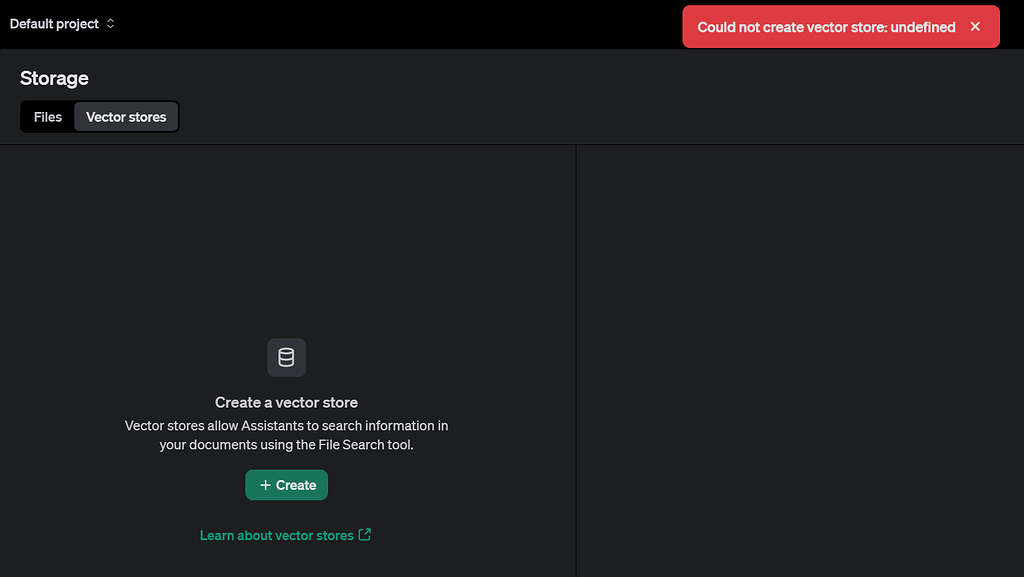Open the Learn about vector stores link
Viewport: 1024px width, 577px height.
277,535
